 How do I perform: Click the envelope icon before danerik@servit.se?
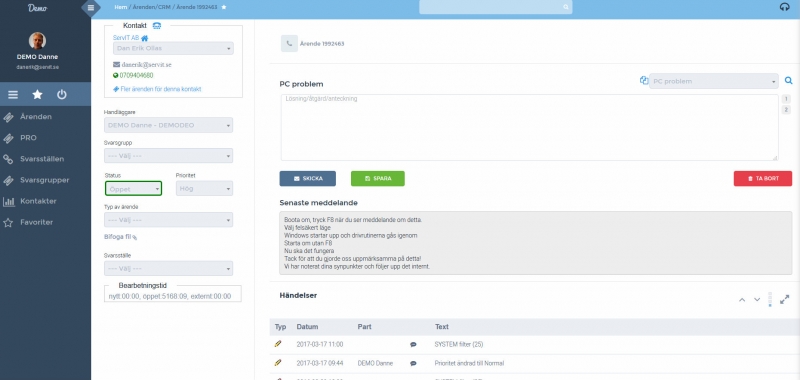point(116,65)
